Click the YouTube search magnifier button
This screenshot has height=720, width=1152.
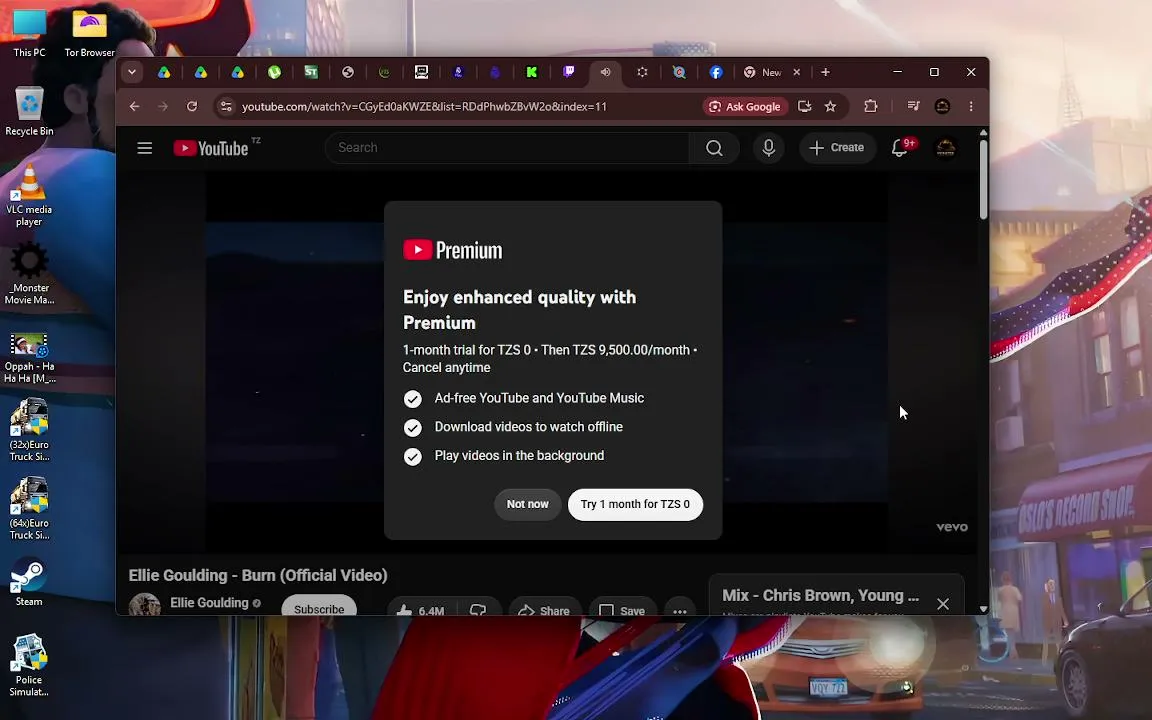pos(714,148)
